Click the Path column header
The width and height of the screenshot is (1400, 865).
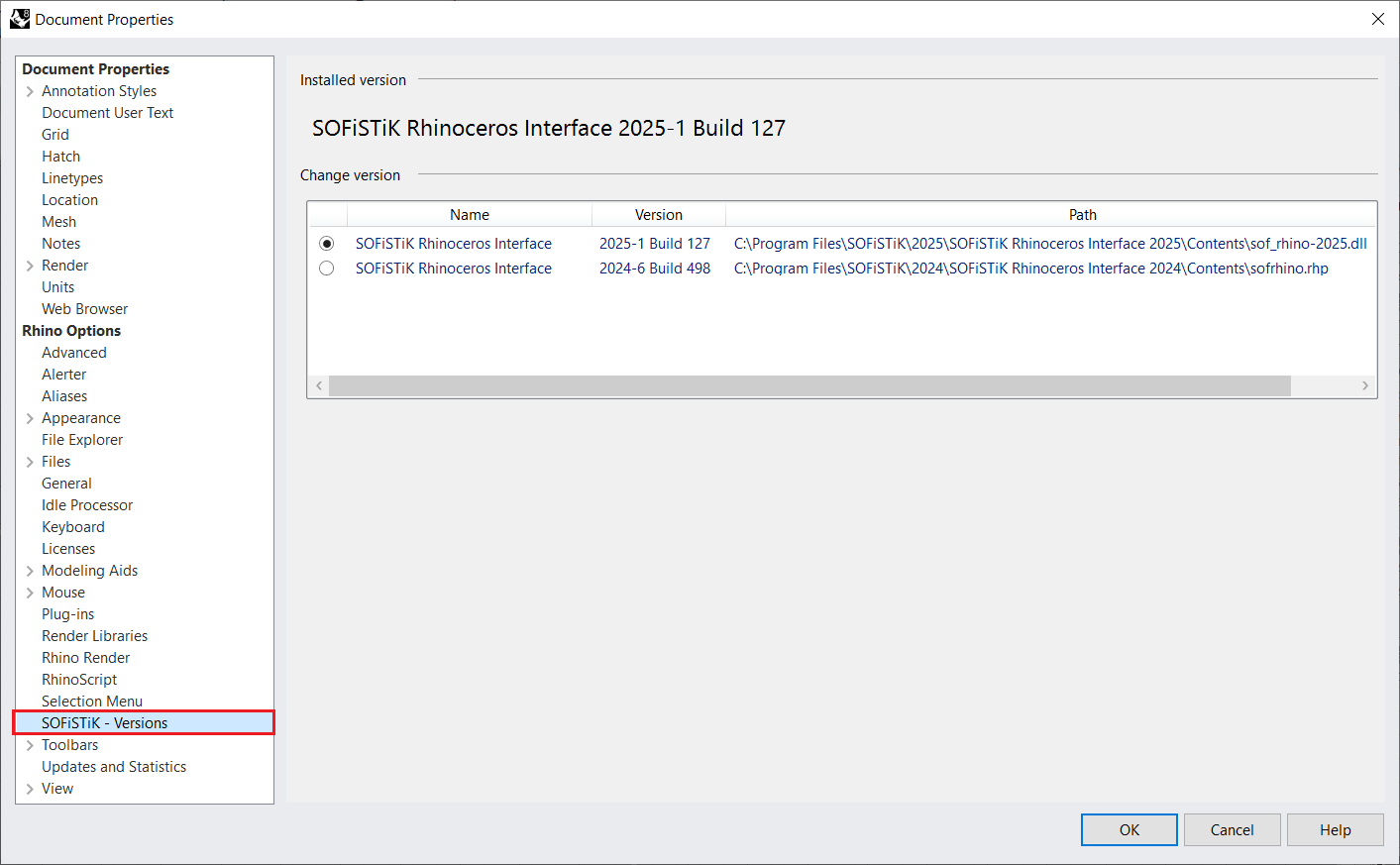(1051, 215)
